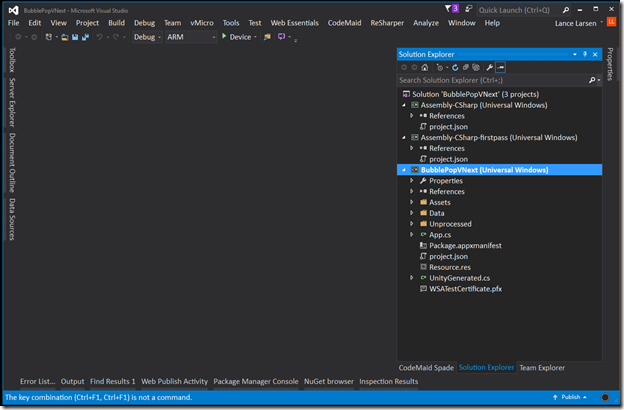Open the Properties side tab
The height and width of the screenshot is (410, 624).
click(610, 64)
